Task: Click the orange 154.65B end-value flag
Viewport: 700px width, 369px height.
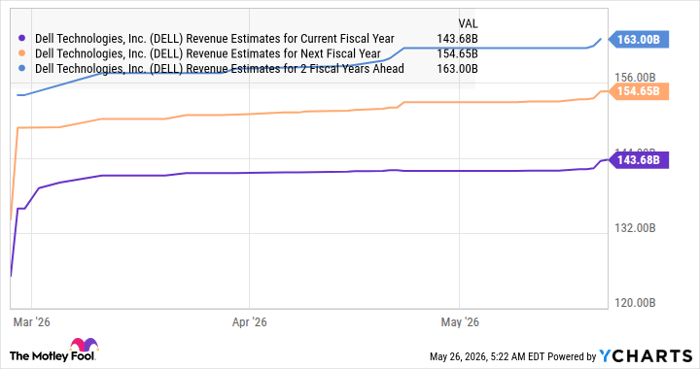Action: pos(639,91)
